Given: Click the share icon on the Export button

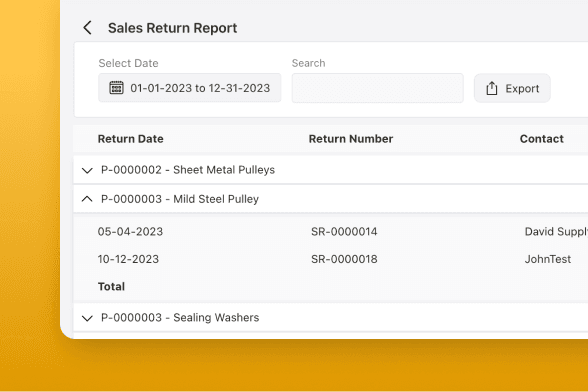Looking at the screenshot, I should coord(492,89).
